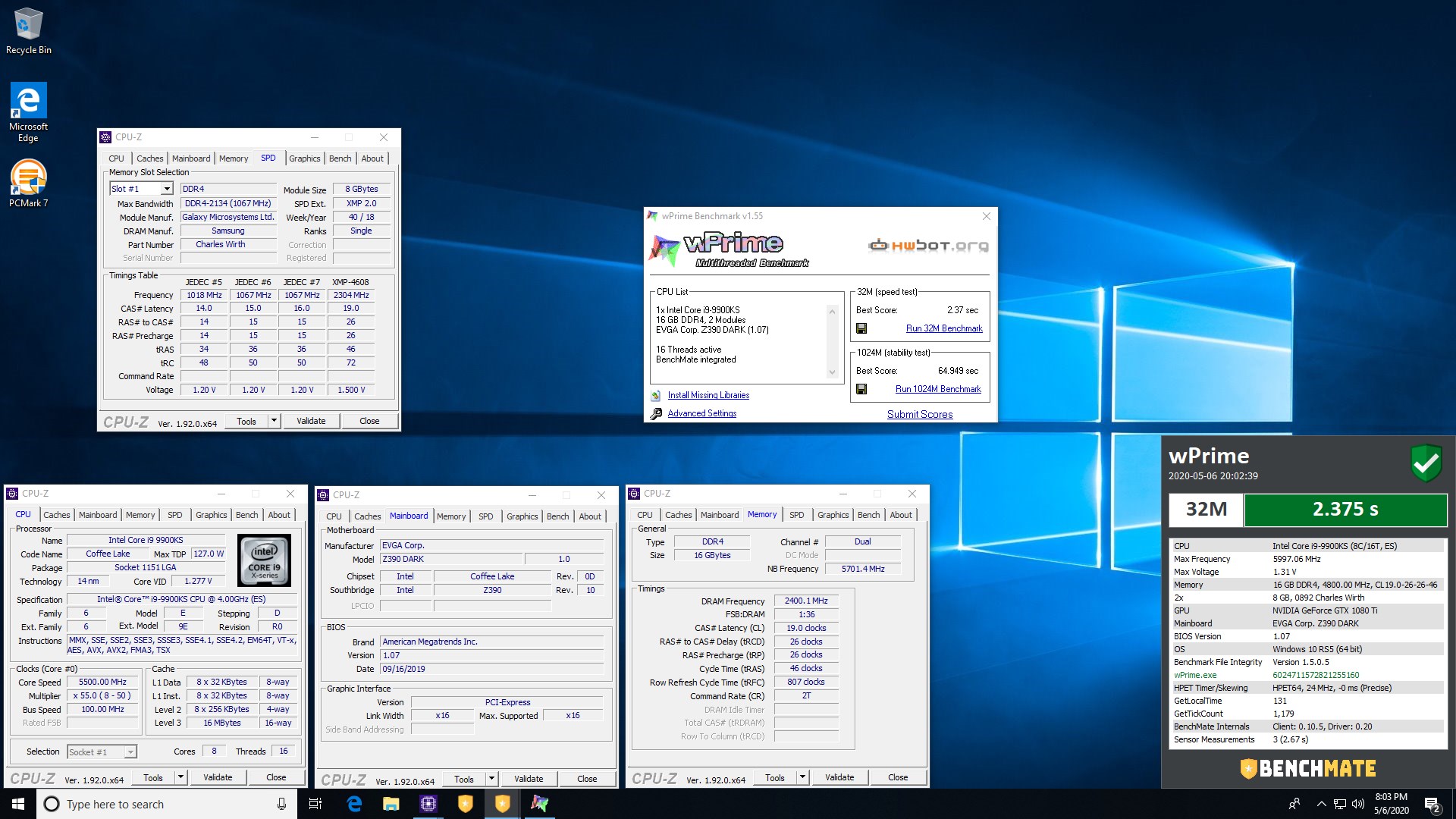Click the second BenchMate shield taskbar icon

coord(502,804)
